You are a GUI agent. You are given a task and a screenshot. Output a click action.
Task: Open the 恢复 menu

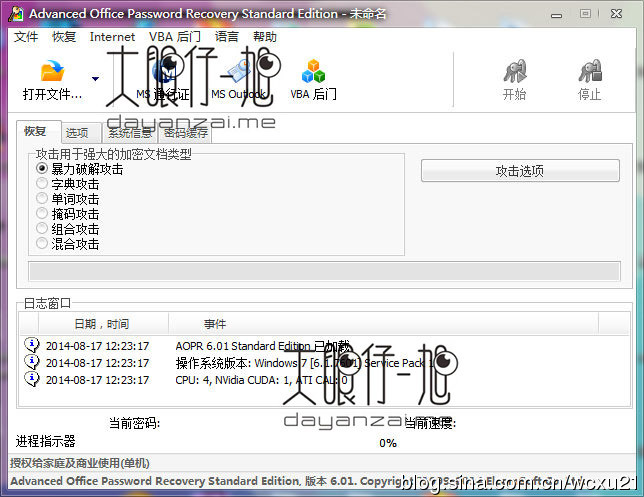coord(64,37)
